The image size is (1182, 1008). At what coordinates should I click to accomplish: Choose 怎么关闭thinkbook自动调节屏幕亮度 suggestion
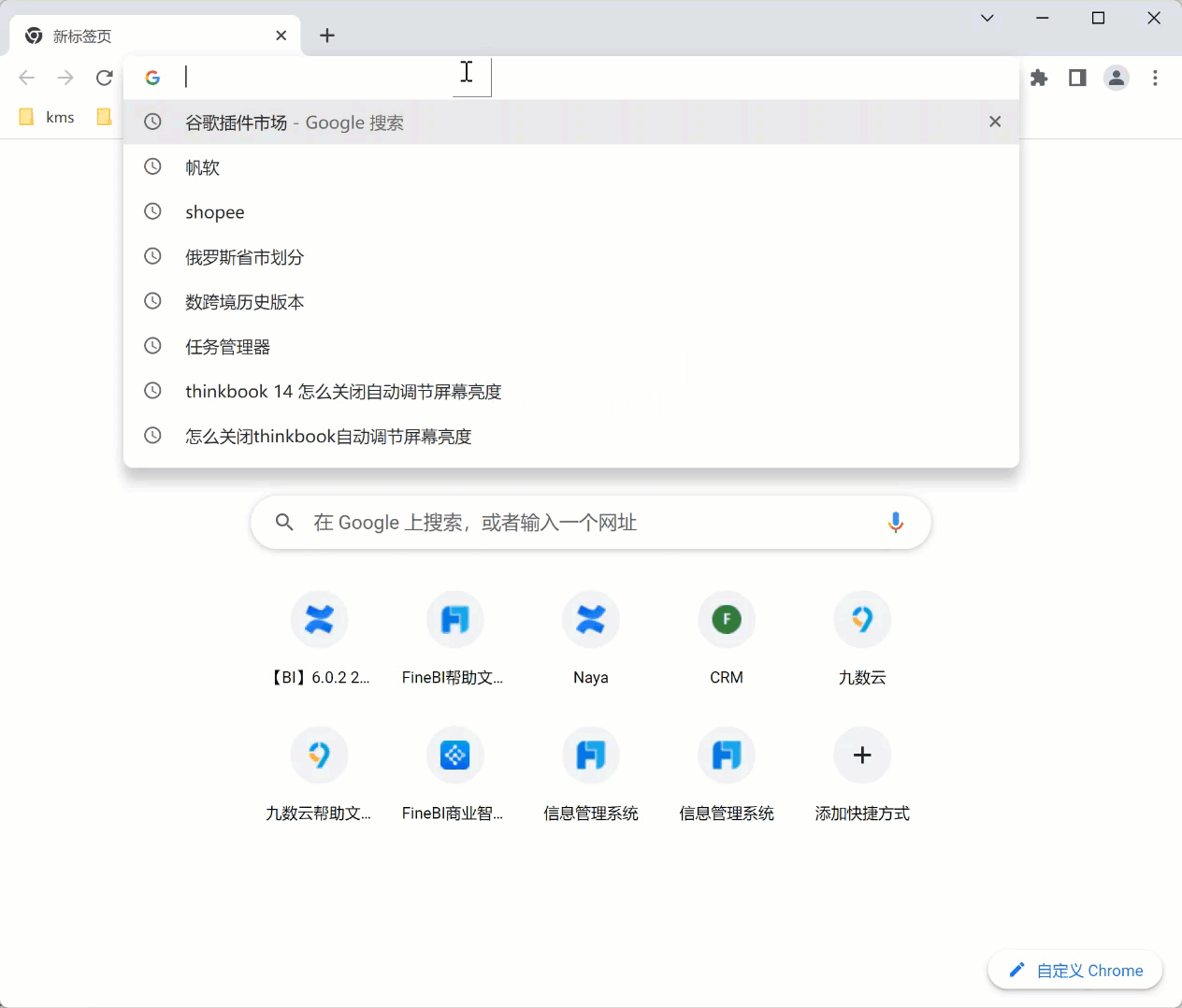571,437
